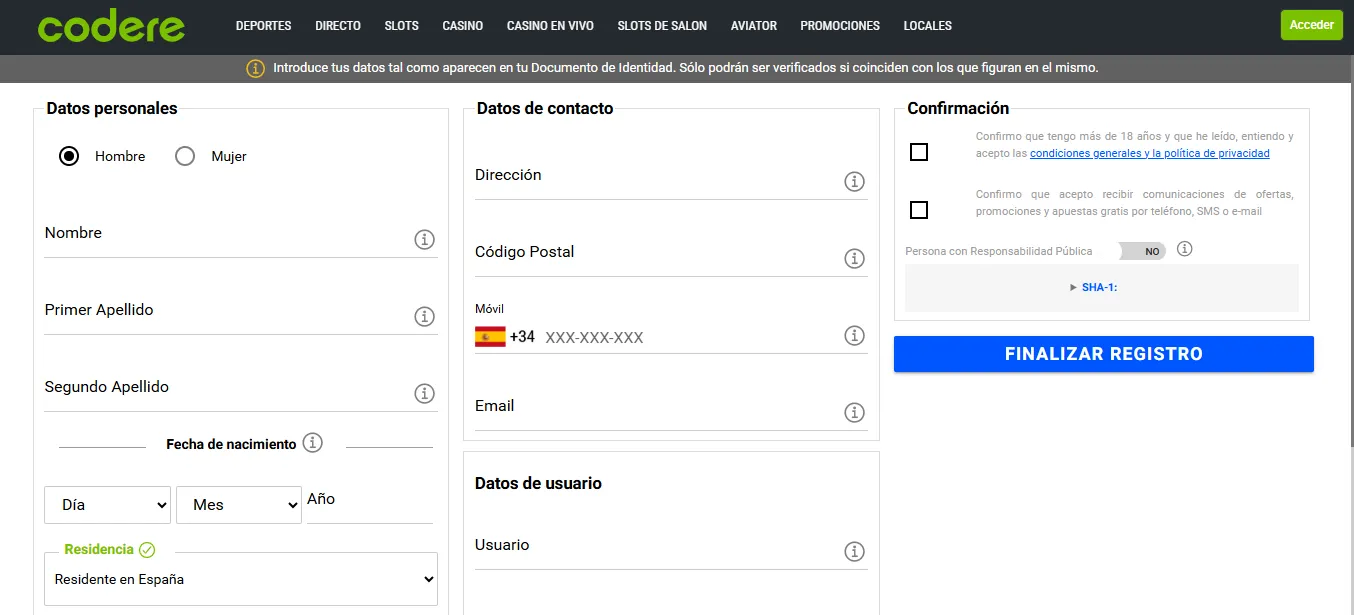The width and height of the screenshot is (1354, 615).
Task: Click the info icon beside Primer Apellido
Action: coord(424,316)
